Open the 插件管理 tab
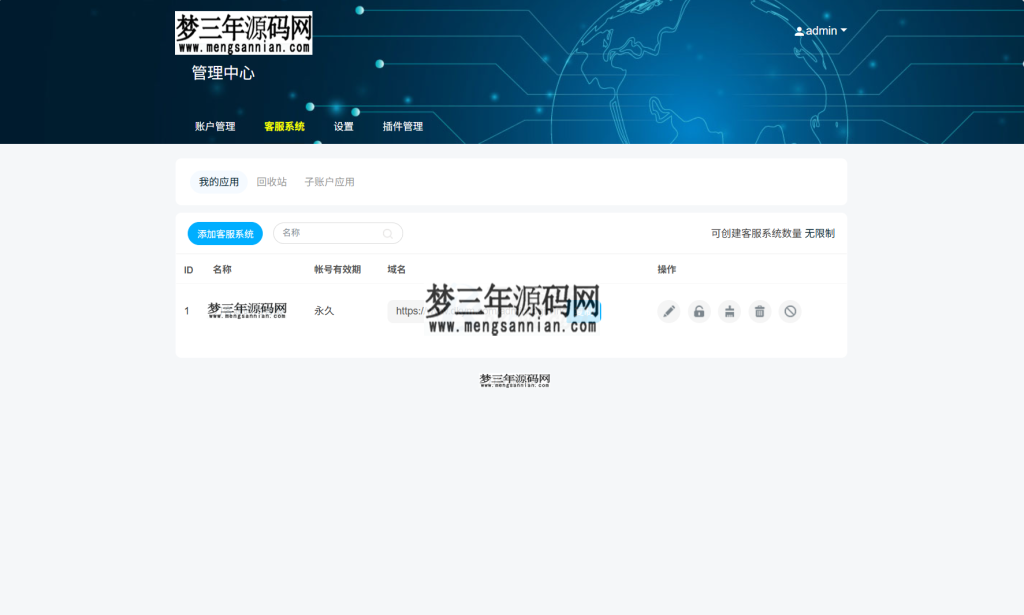 click(401, 127)
